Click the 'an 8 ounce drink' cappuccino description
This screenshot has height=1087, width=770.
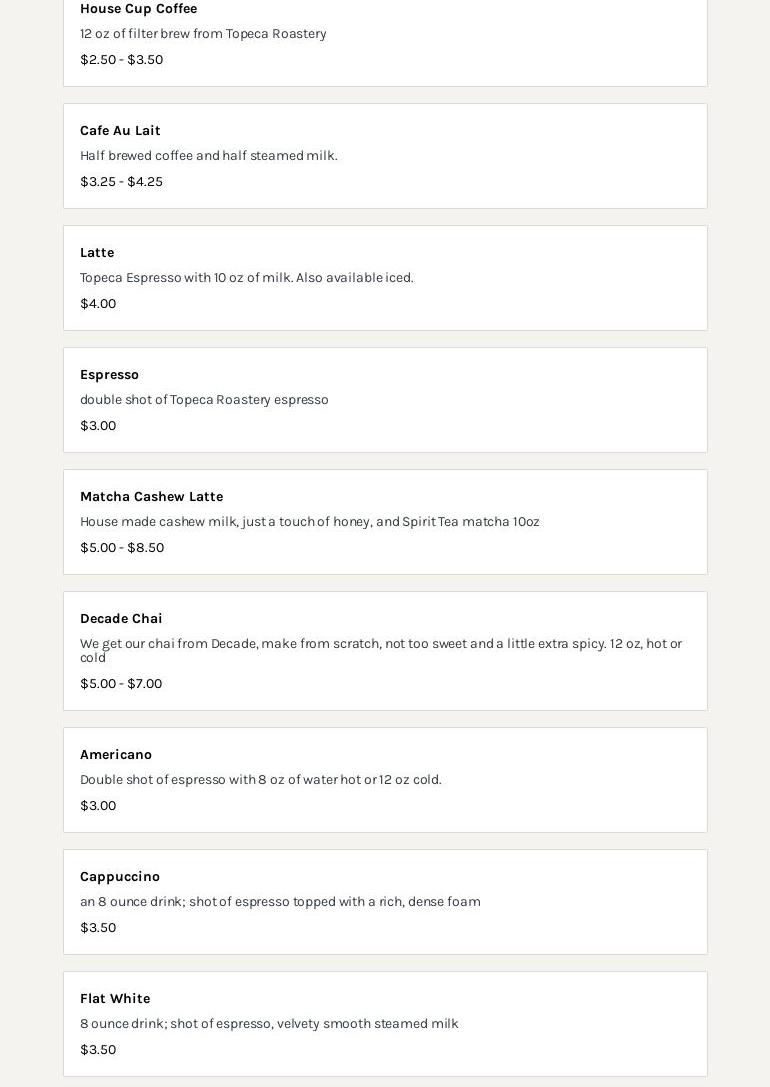point(280,902)
